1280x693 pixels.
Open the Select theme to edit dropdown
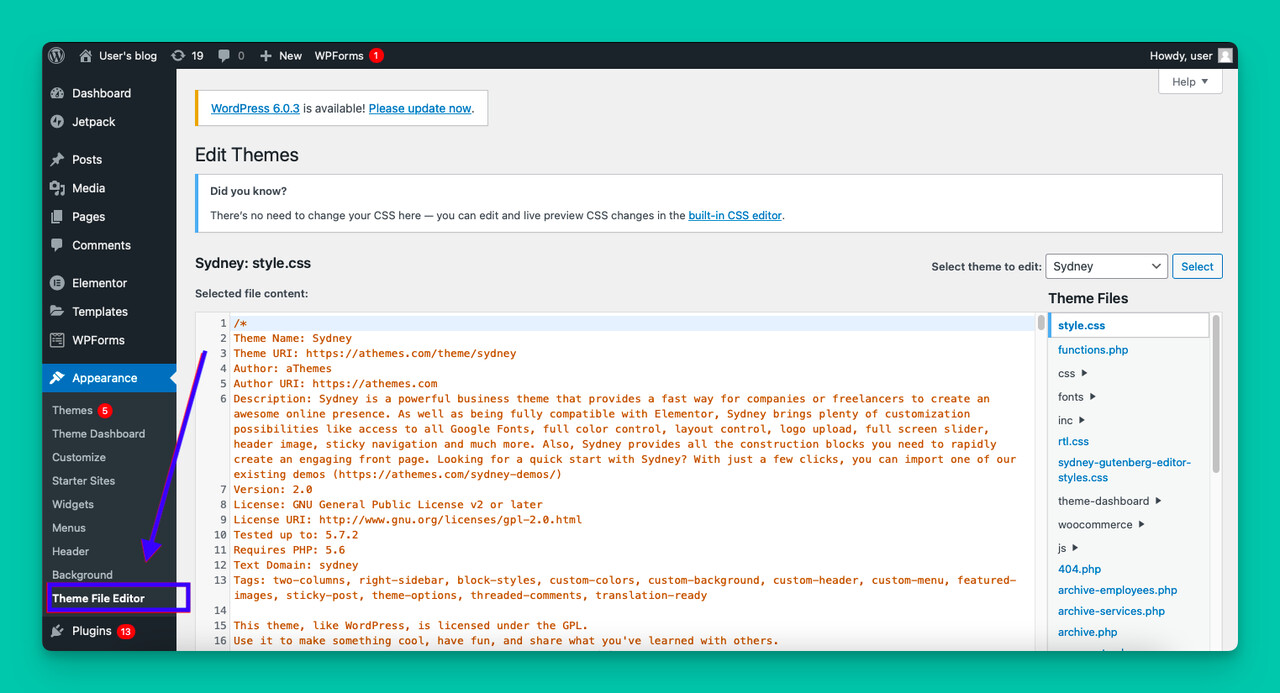pyautogui.click(x=1107, y=266)
